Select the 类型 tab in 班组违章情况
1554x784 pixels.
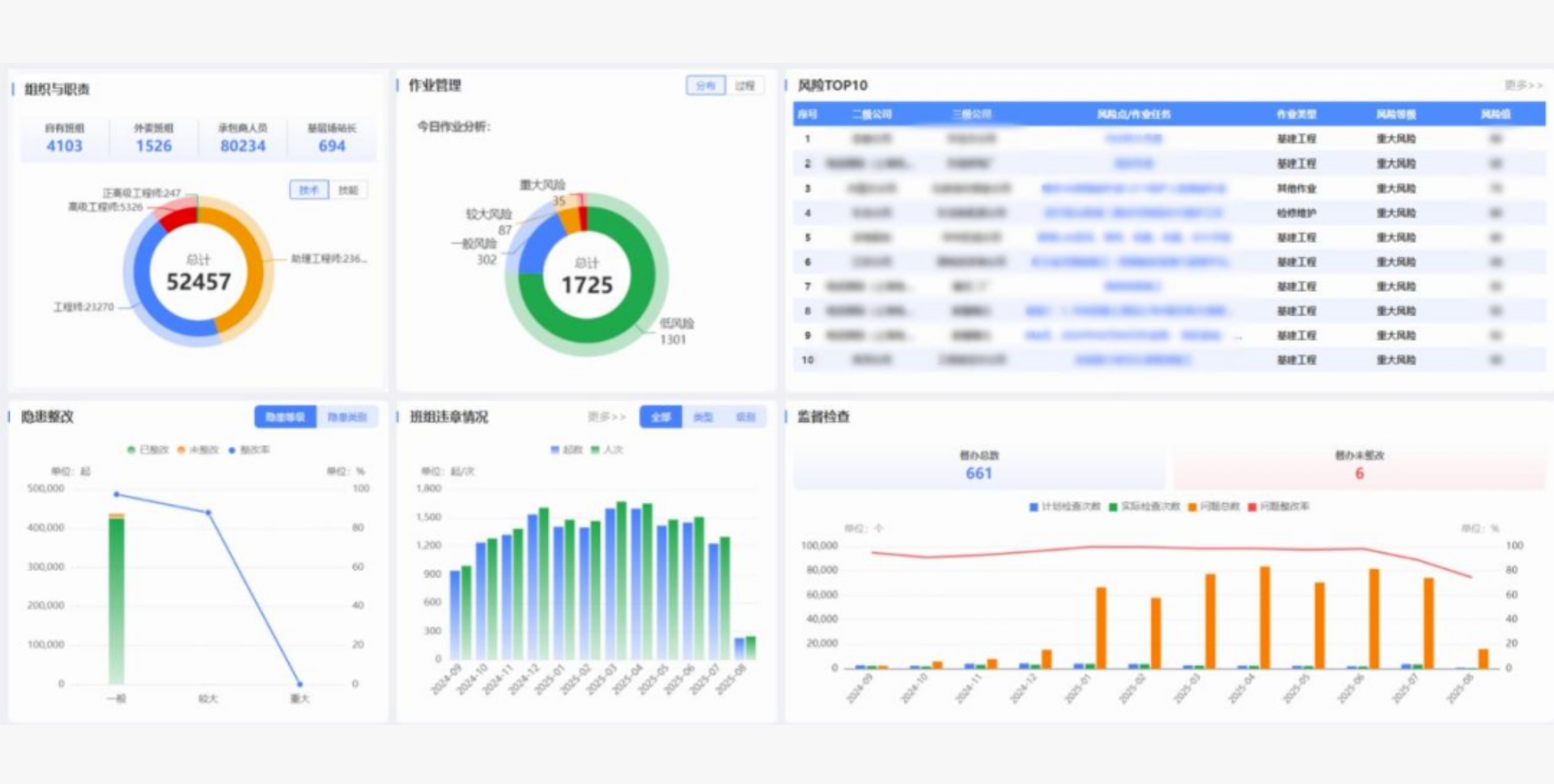(x=703, y=417)
